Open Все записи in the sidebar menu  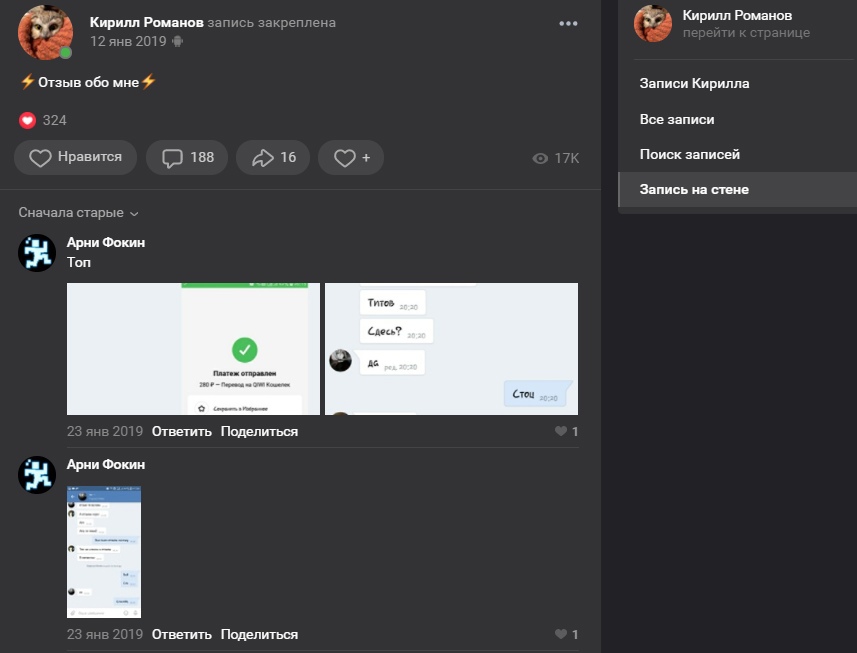pyautogui.click(x=677, y=119)
